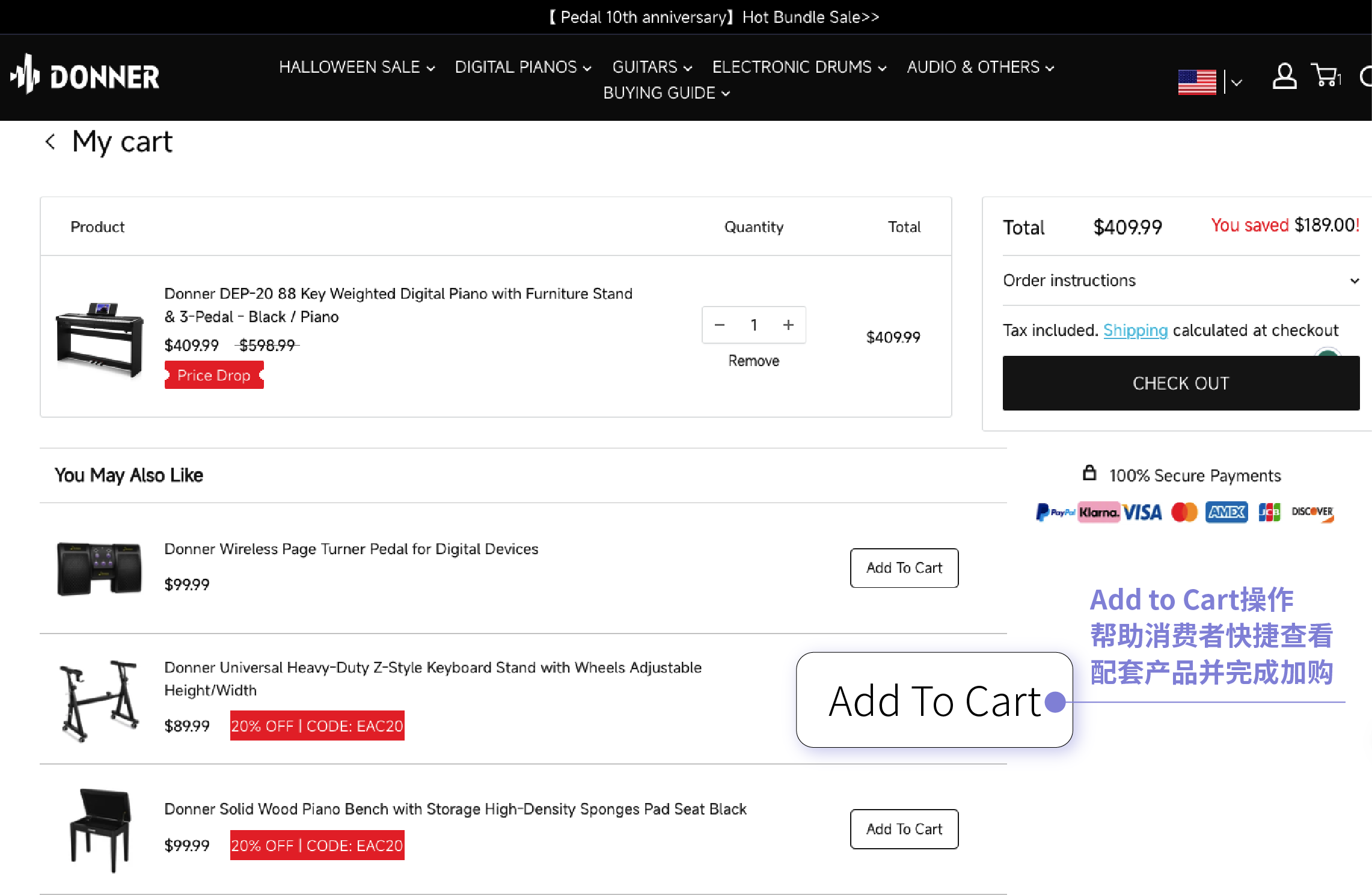
Task: Click the struck-through $598.99 price
Action: coord(267,345)
